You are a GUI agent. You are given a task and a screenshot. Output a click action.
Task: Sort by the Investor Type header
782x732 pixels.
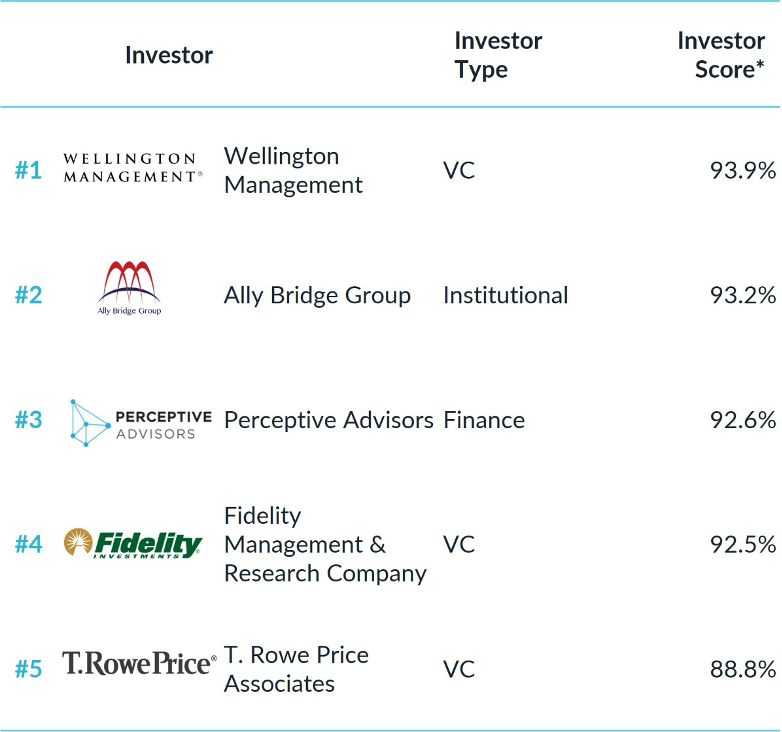point(497,55)
